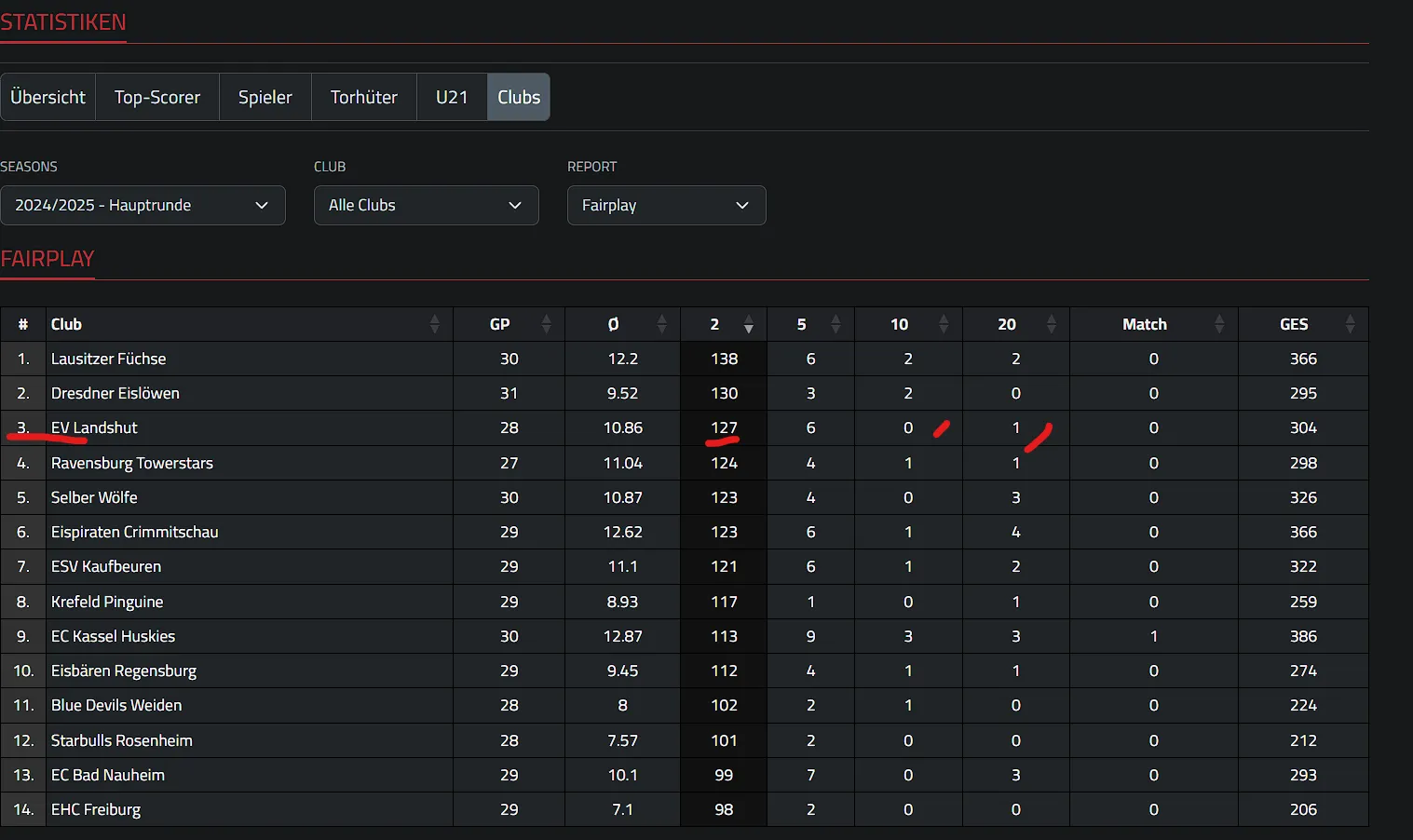The width and height of the screenshot is (1413, 840).
Task: Click GES value 206 for EHC Freiburg
Action: coord(1303,809)
